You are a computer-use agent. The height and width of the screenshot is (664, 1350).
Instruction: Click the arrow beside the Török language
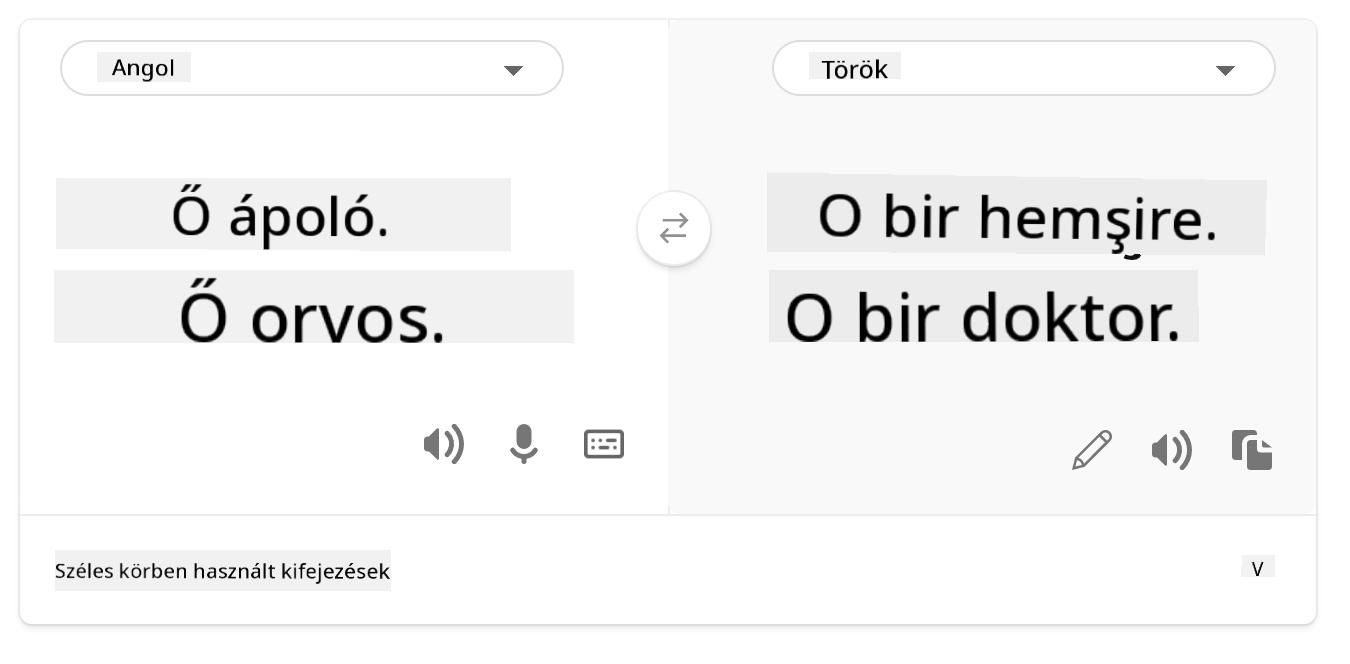(1225, 70)
